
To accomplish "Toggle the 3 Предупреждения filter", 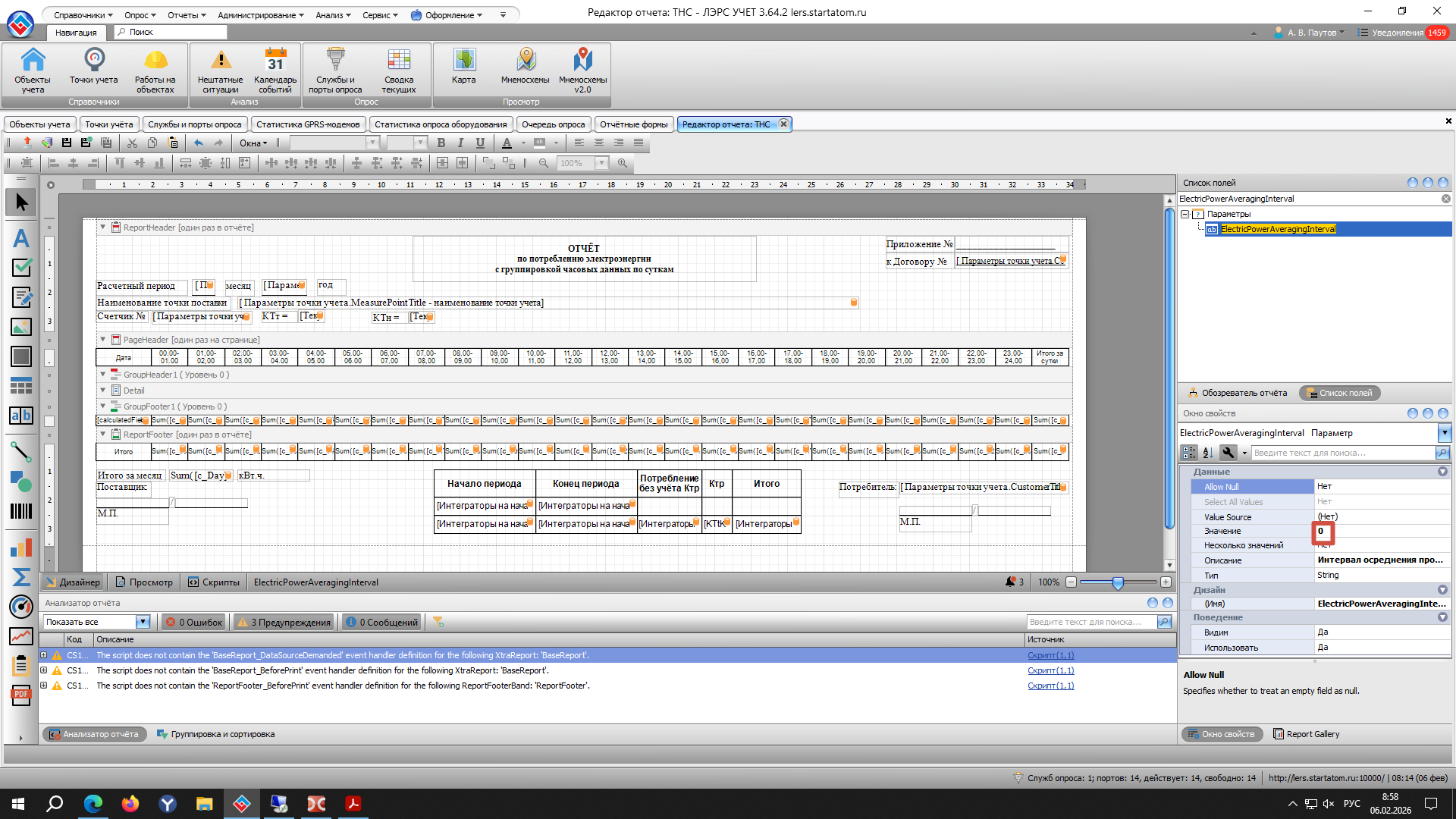I will (285, 623).
